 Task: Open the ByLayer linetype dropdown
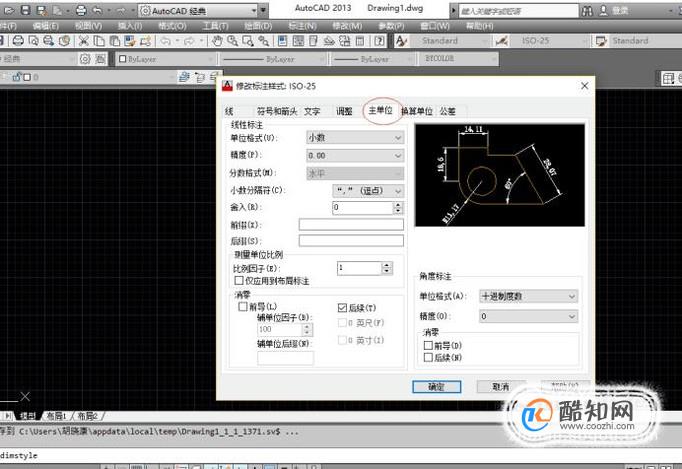pos(274,59)
